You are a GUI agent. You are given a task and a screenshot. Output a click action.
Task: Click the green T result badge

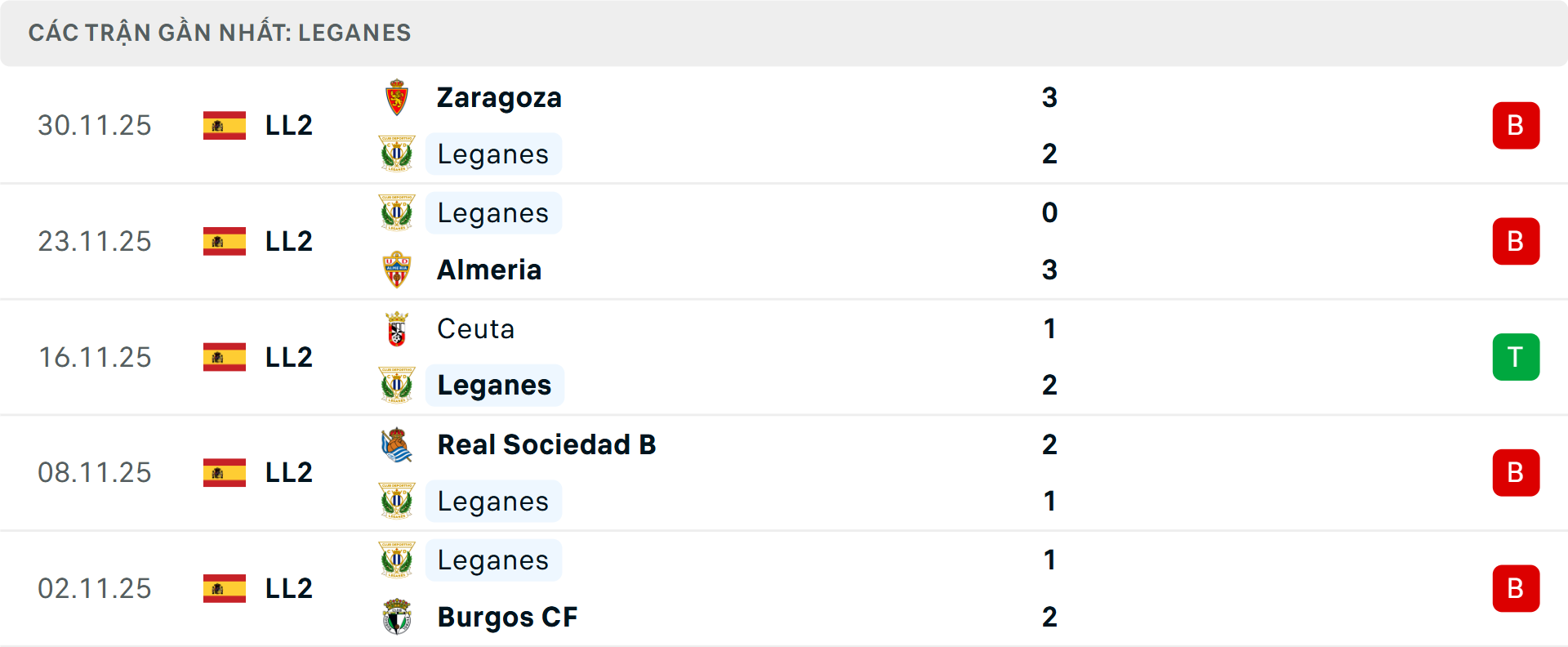(1516, 357)
